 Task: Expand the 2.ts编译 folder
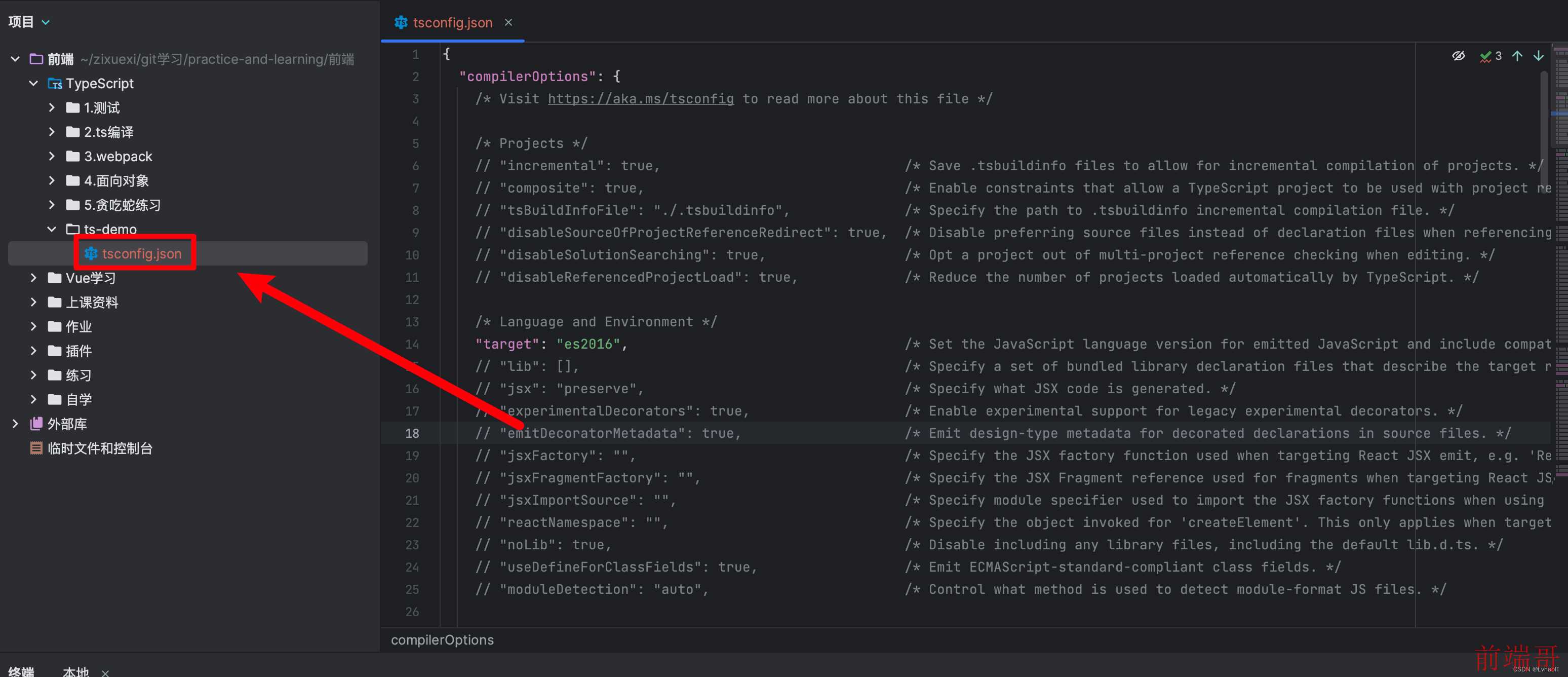pyautogui.click(x=52, y=132)
